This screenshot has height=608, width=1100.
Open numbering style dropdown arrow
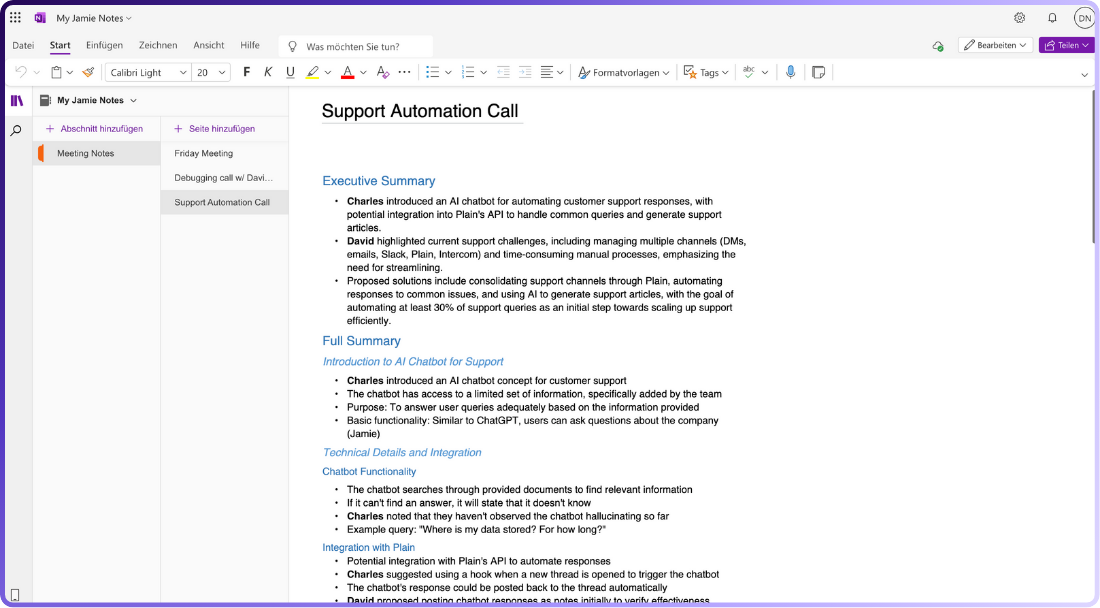click(x=483, y=72)
